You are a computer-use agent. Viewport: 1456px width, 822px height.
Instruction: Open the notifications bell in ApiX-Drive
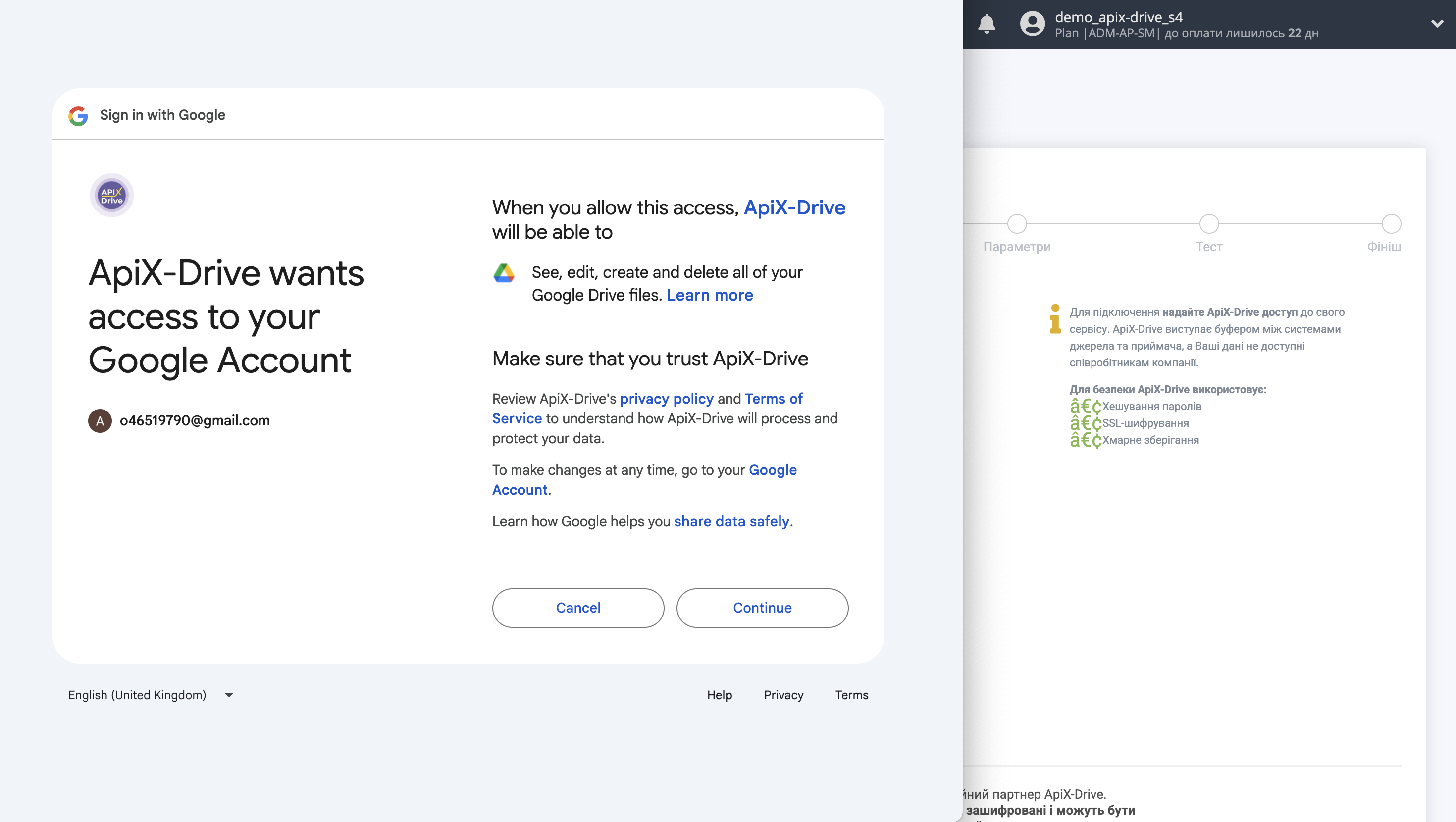(987, 24)
